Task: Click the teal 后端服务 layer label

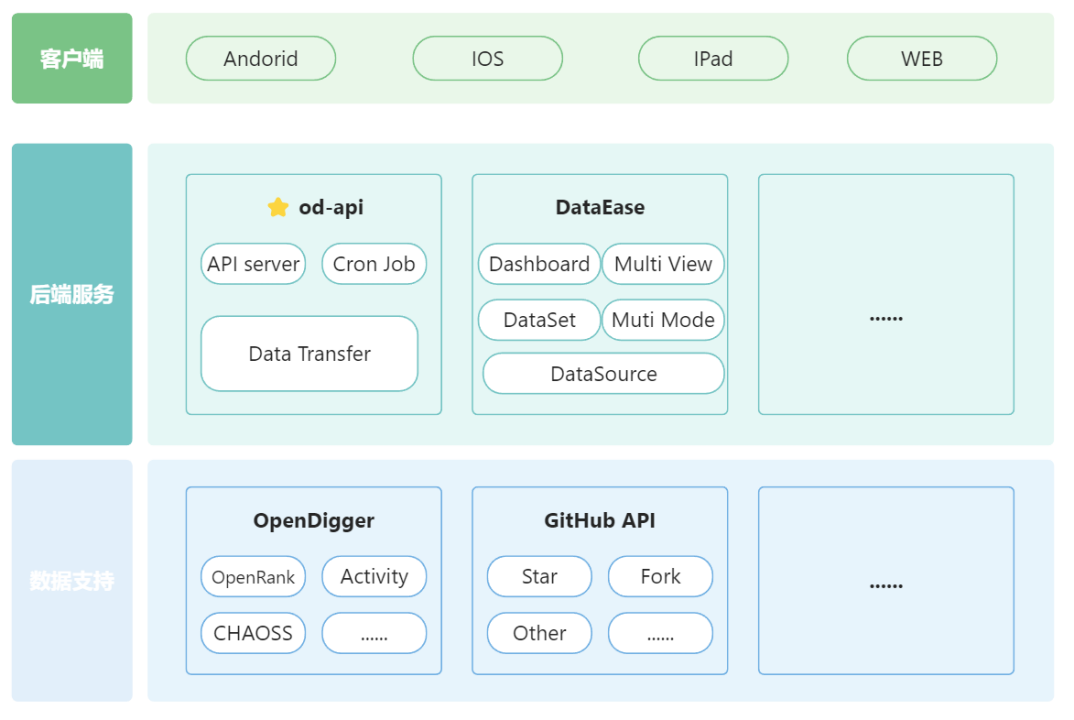Action: tap(72, 295)
